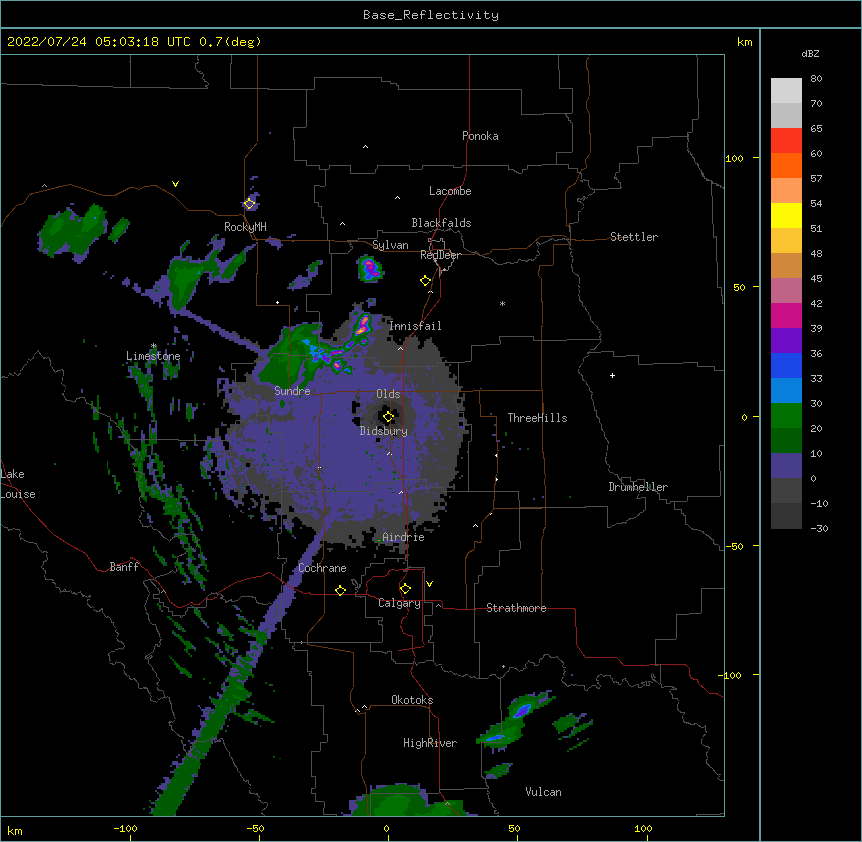Click the bright green 20-30 dBZ legend swatch
Image resolution: width=862 pixels, height=842 pixels.
[786, 416]
